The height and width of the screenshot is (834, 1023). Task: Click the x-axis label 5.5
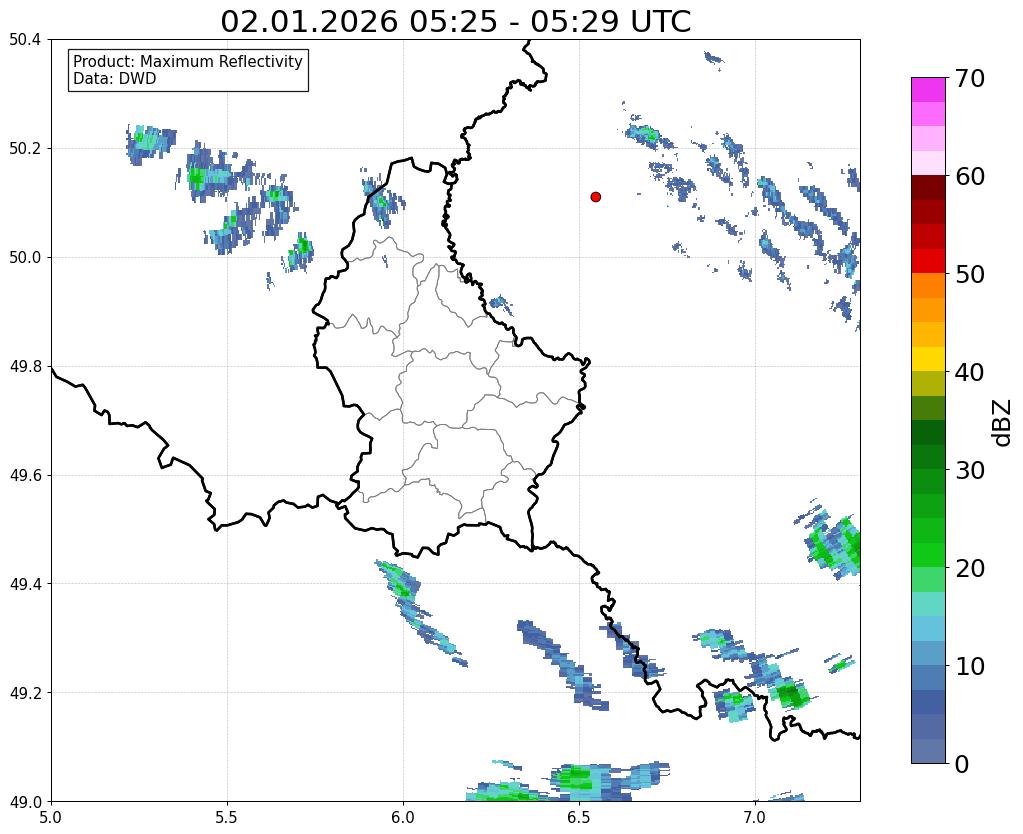click(x=227, y=817)
